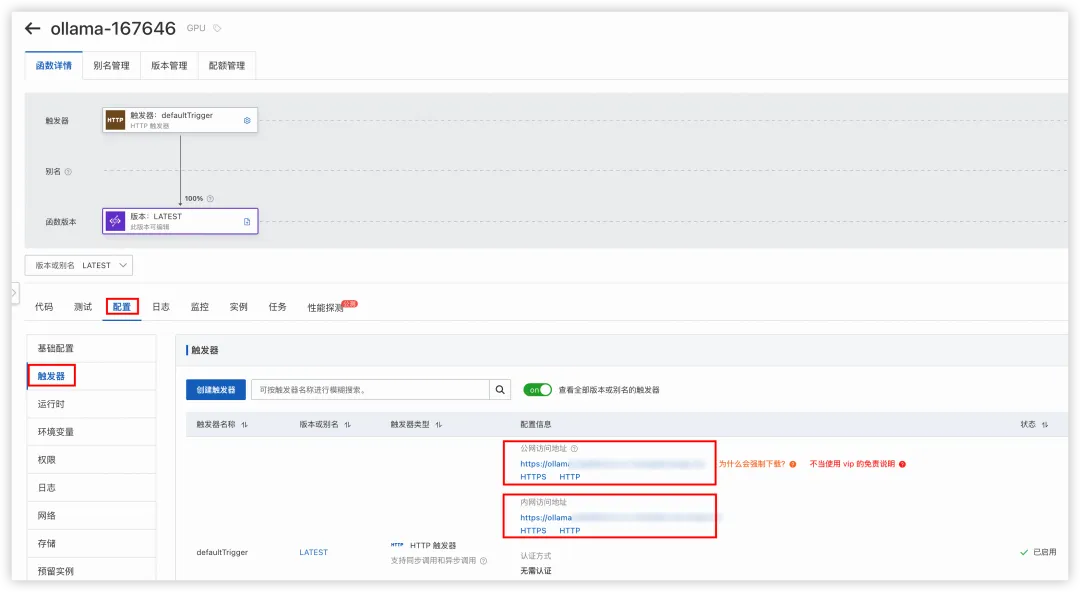Open 不当使用 vip 的免责说明 link

pyautogui.click(x=853, y=465)
